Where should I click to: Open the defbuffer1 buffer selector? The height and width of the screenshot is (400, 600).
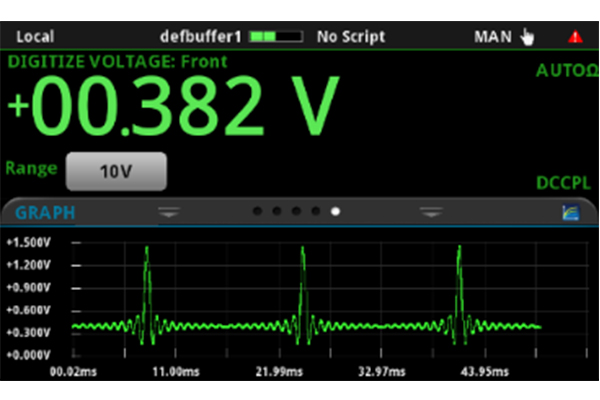tap(203, 37)
